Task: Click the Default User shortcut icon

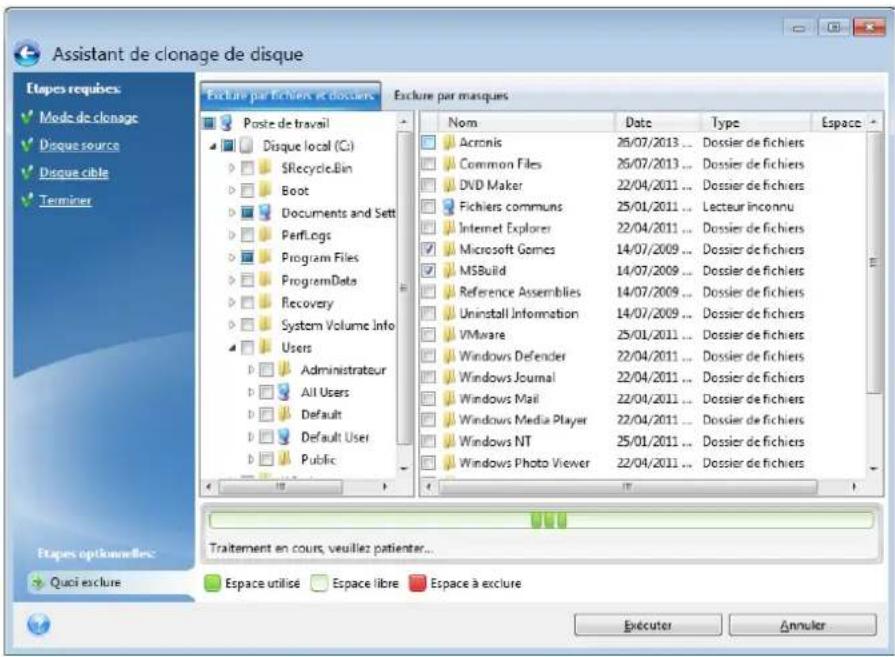Action: coord(284,437)
